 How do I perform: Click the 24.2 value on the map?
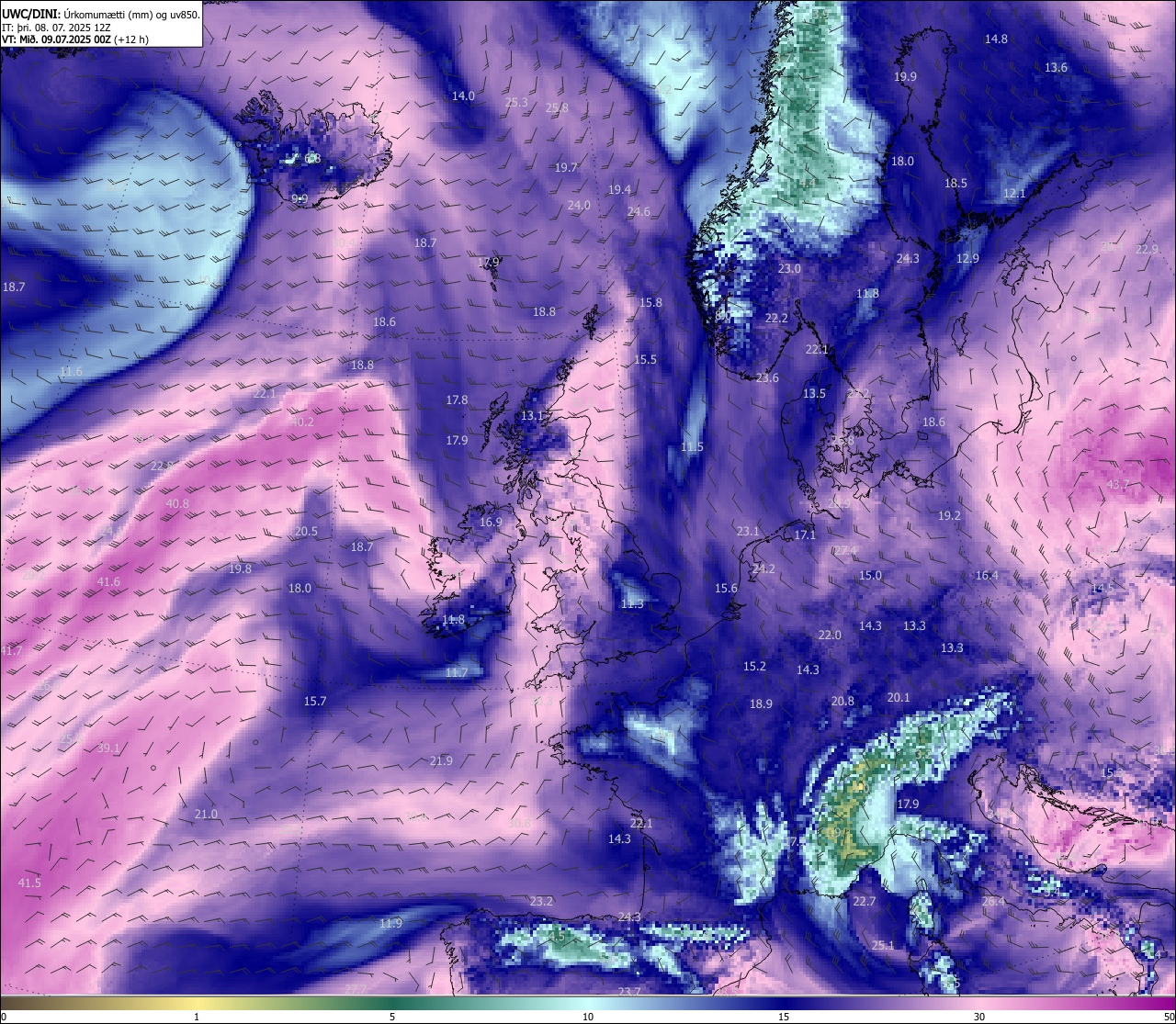coord(763,569)
